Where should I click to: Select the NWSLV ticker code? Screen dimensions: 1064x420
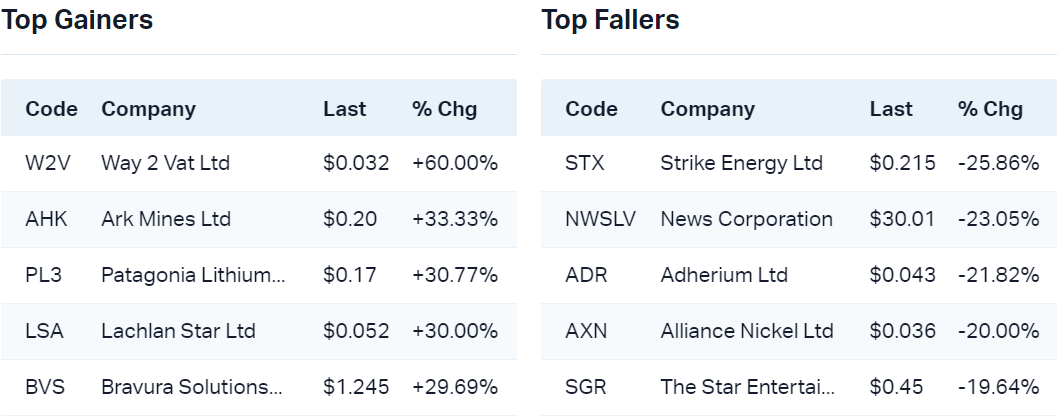(600, 218)
